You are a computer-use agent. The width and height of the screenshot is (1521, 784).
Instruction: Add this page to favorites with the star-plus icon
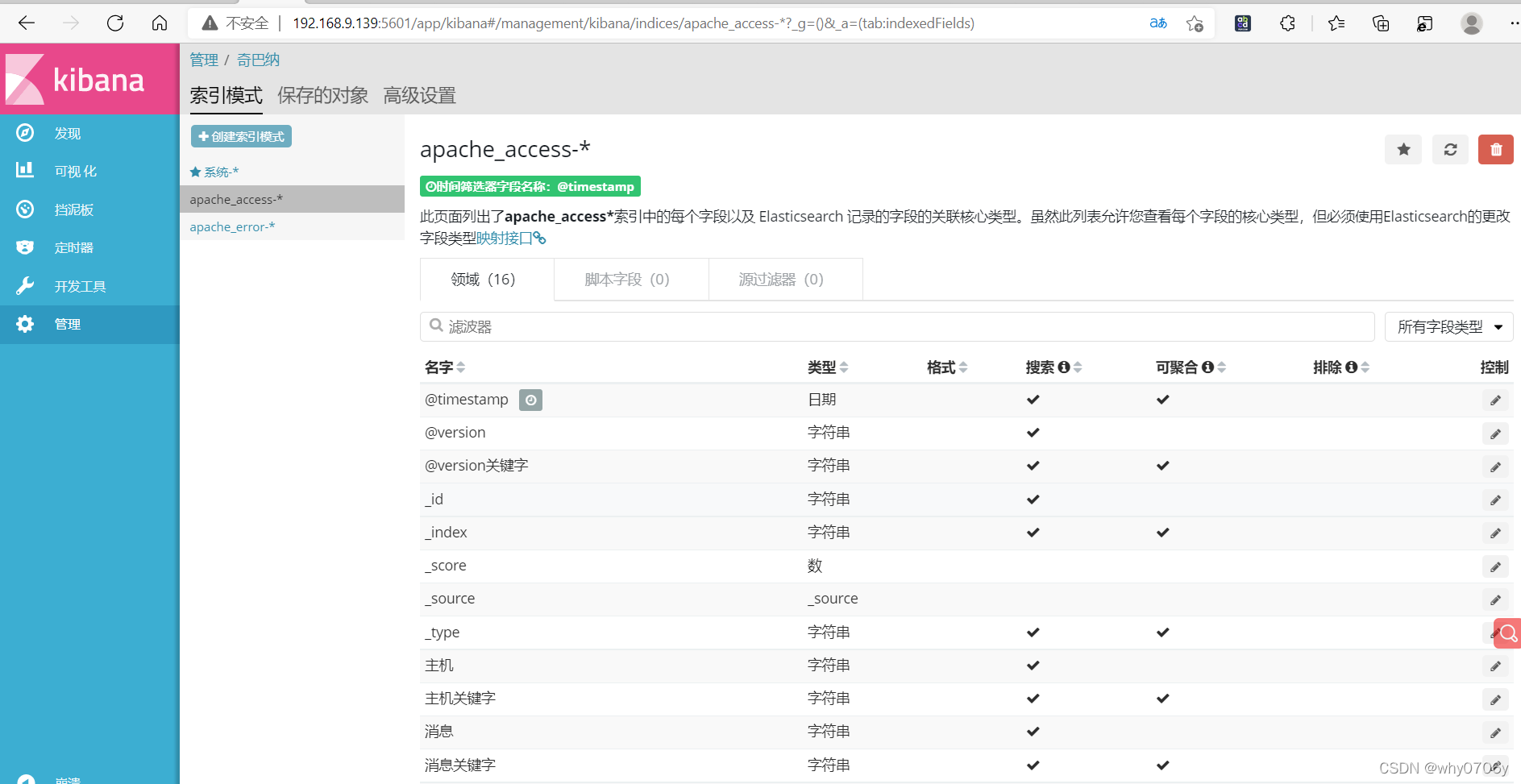click(x=1195, y=23)
